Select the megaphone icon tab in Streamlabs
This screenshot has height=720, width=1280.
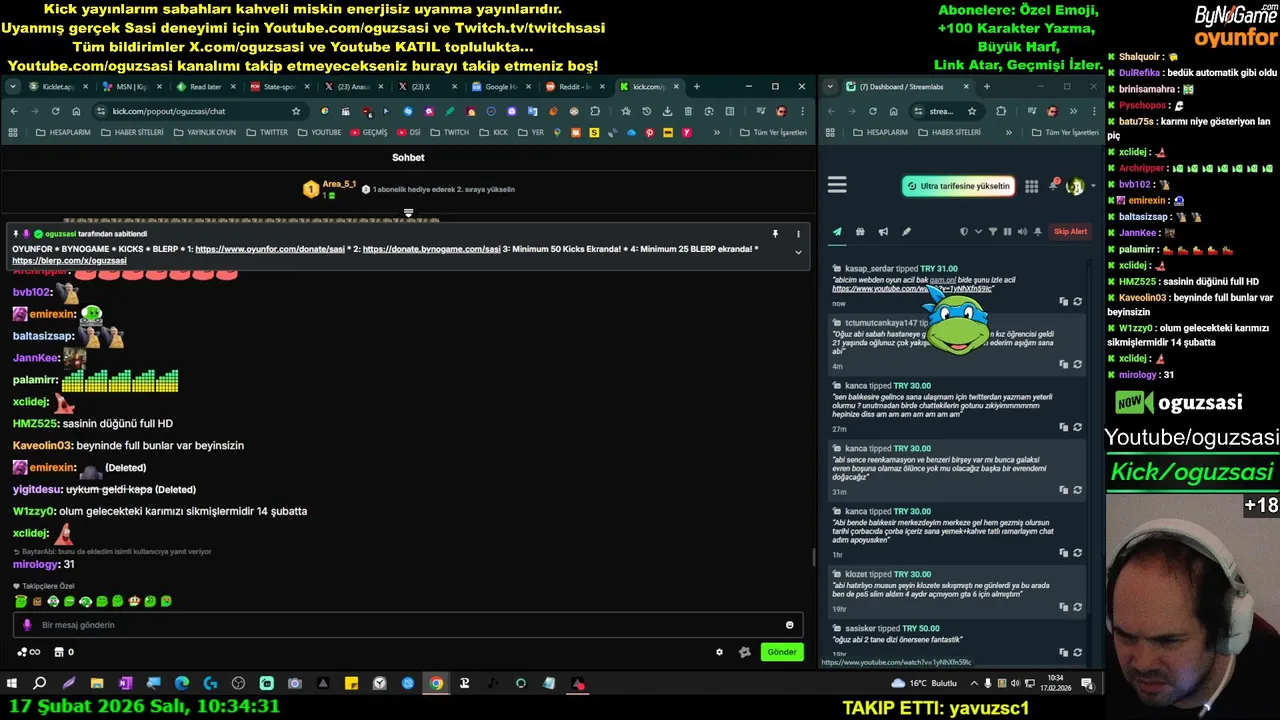883,232
